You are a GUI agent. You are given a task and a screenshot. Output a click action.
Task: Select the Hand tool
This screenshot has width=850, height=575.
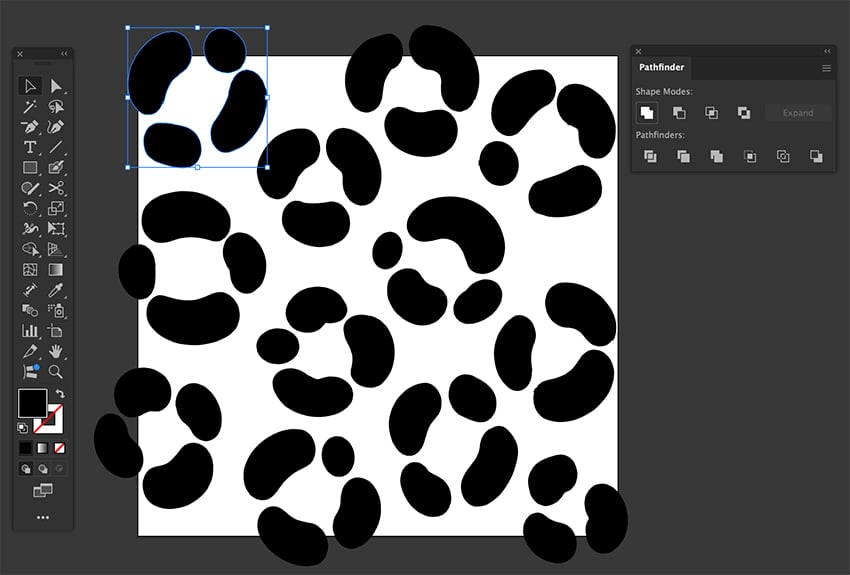coord(56,351)
